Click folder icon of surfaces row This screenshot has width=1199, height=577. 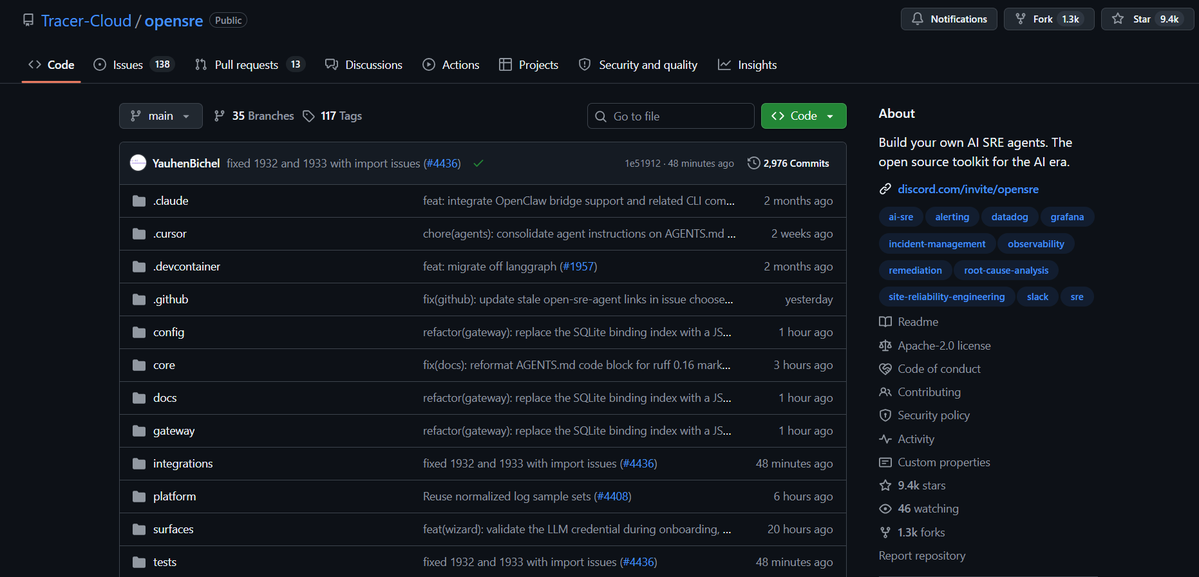pos(138,530)
